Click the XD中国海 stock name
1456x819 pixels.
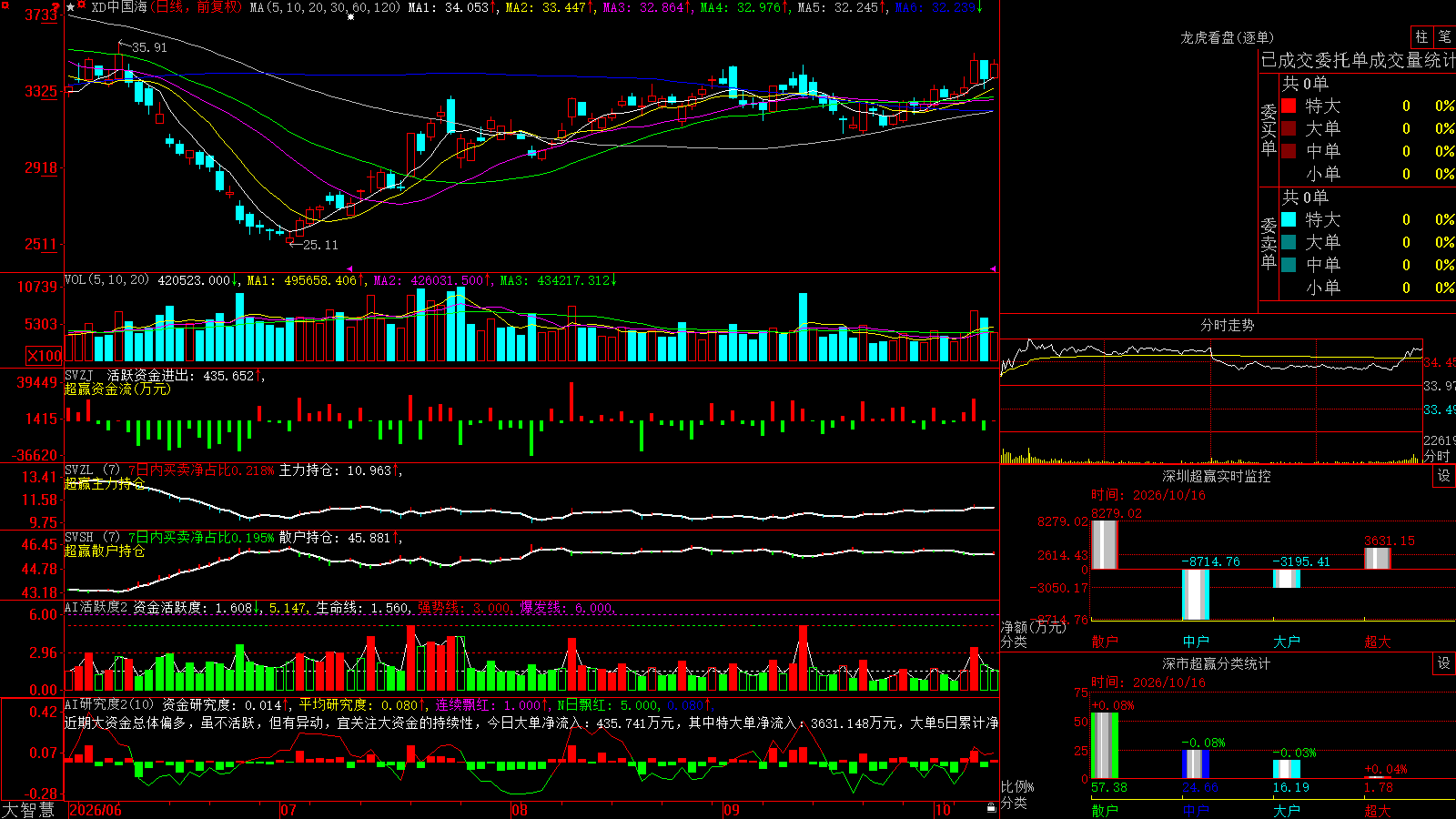pos(118,7)
